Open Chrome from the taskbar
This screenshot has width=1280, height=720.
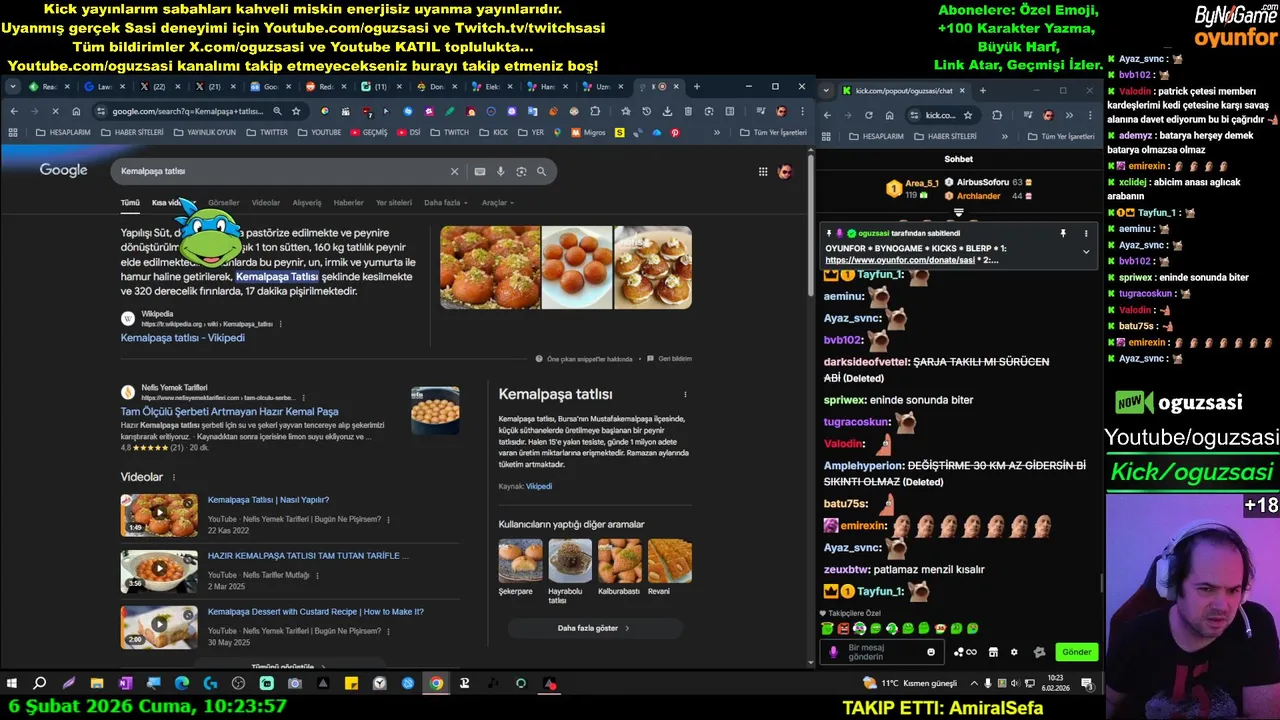tap(436, 684)
